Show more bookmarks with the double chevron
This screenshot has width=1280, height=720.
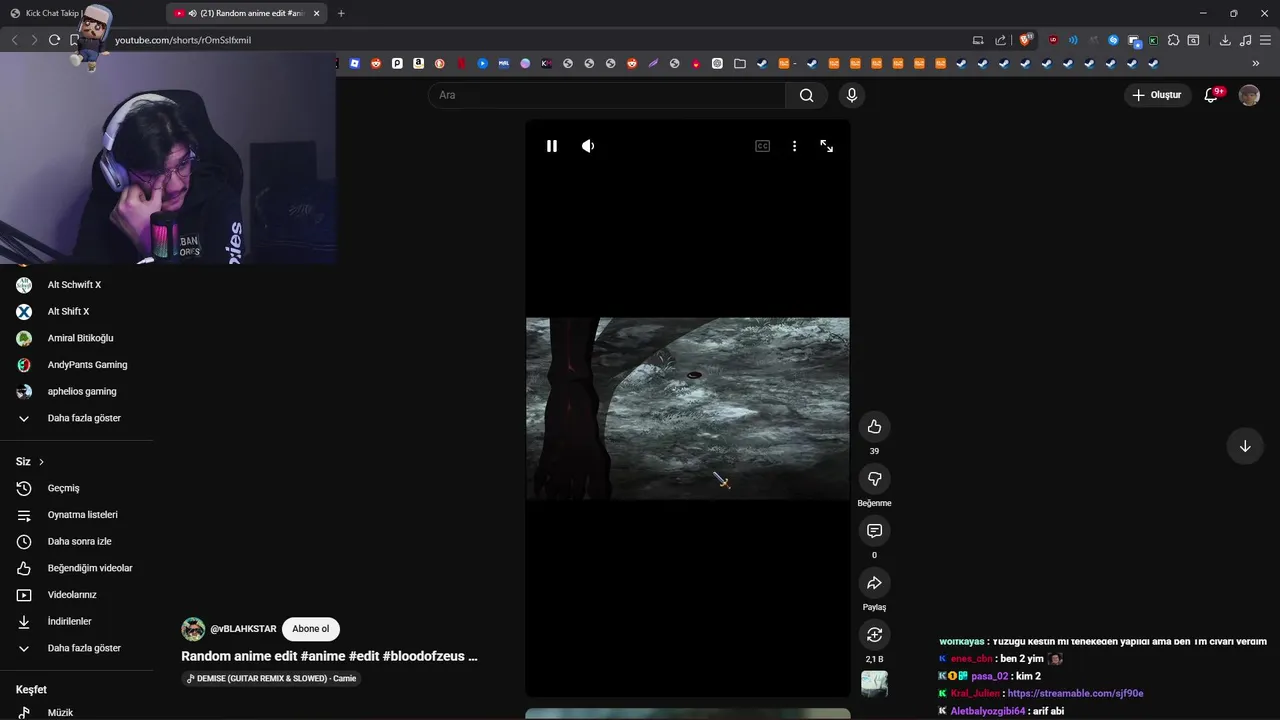pos(1256,64)
